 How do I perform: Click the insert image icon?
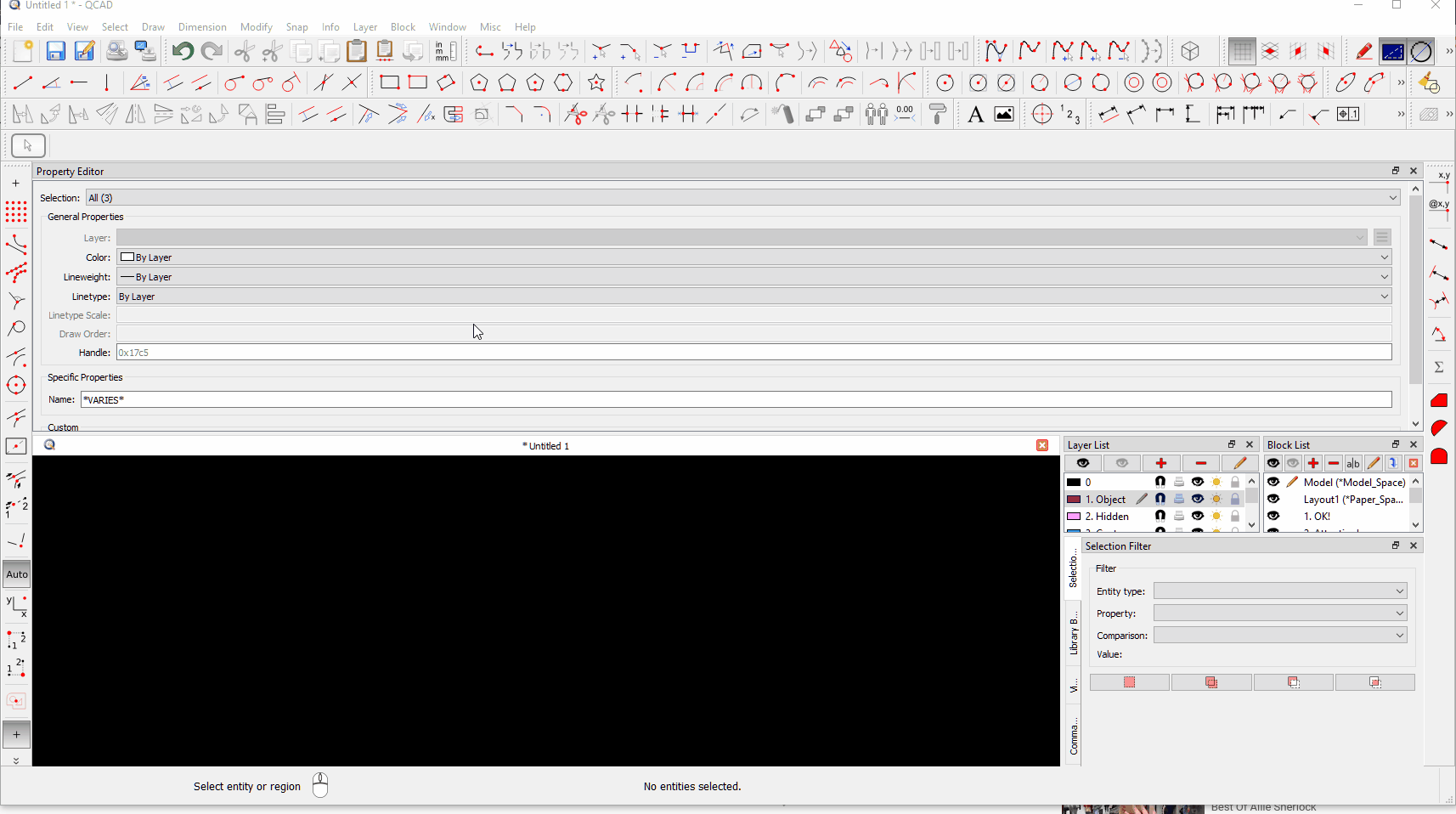1004,114
